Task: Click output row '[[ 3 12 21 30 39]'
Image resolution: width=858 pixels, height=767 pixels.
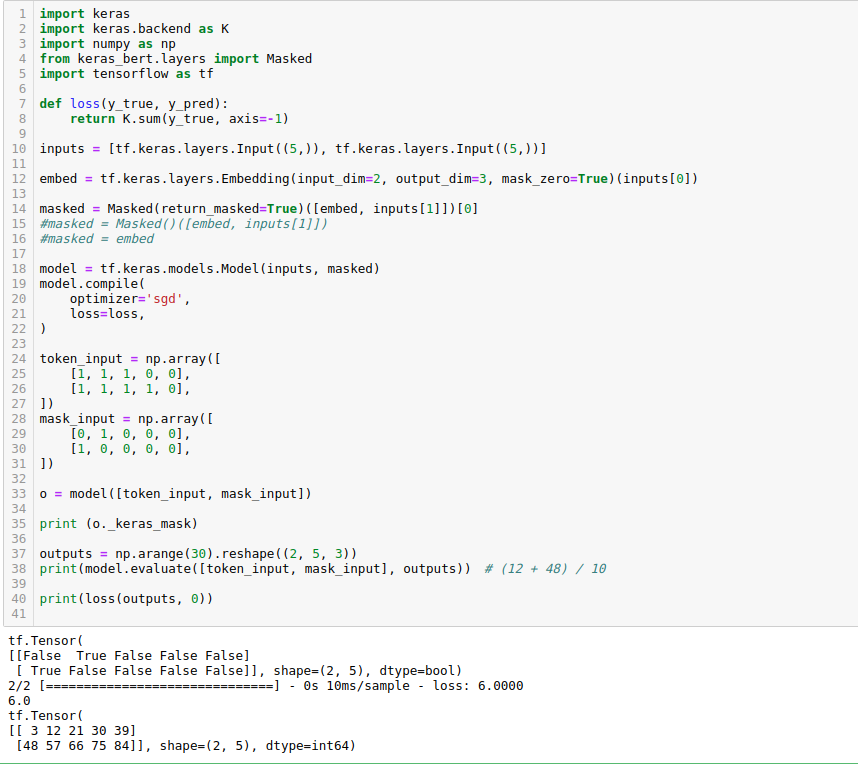Action: pos(72,730)
